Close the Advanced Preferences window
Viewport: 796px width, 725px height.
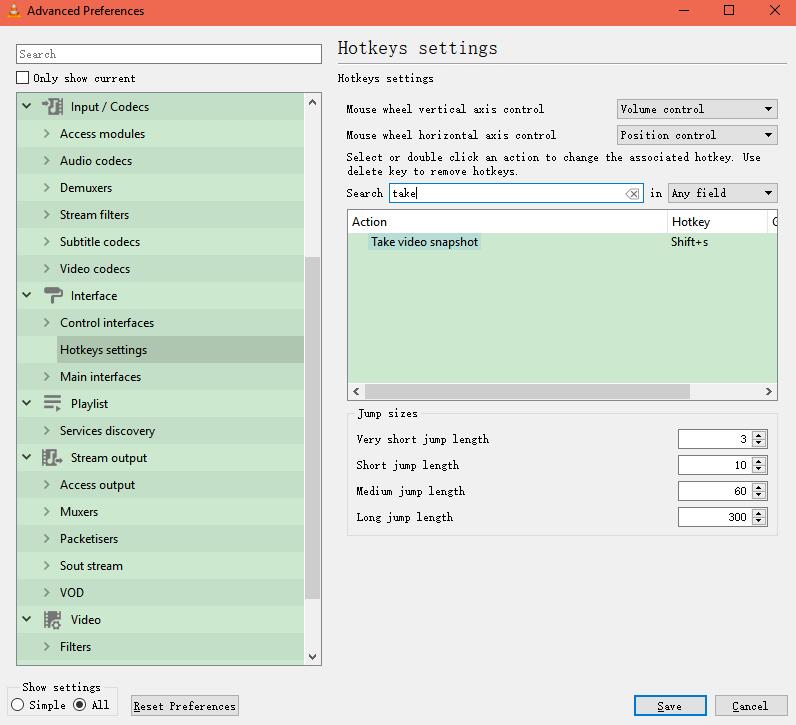point(774,10)
